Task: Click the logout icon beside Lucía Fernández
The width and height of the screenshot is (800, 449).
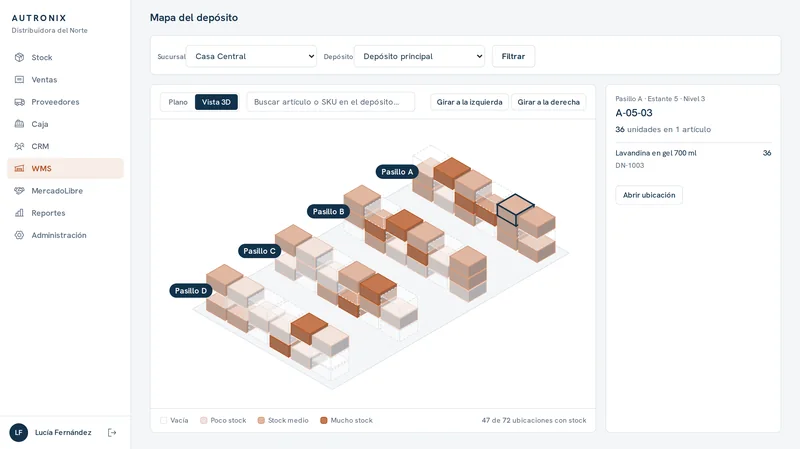Action: [x=112, y=432]
